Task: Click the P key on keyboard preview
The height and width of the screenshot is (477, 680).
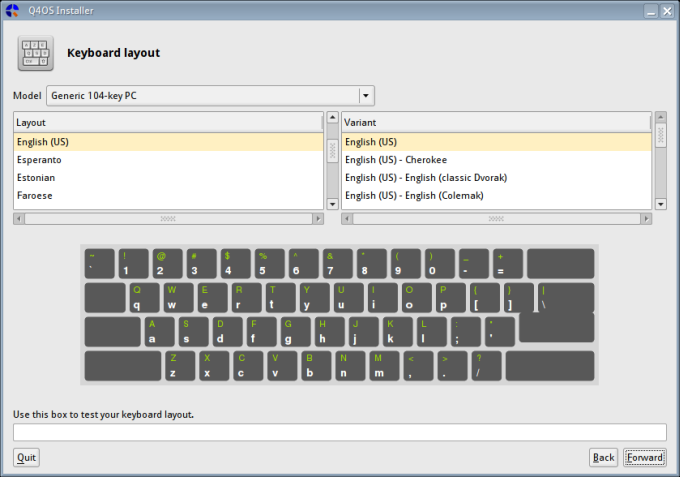Action: [x=451, y=297]
